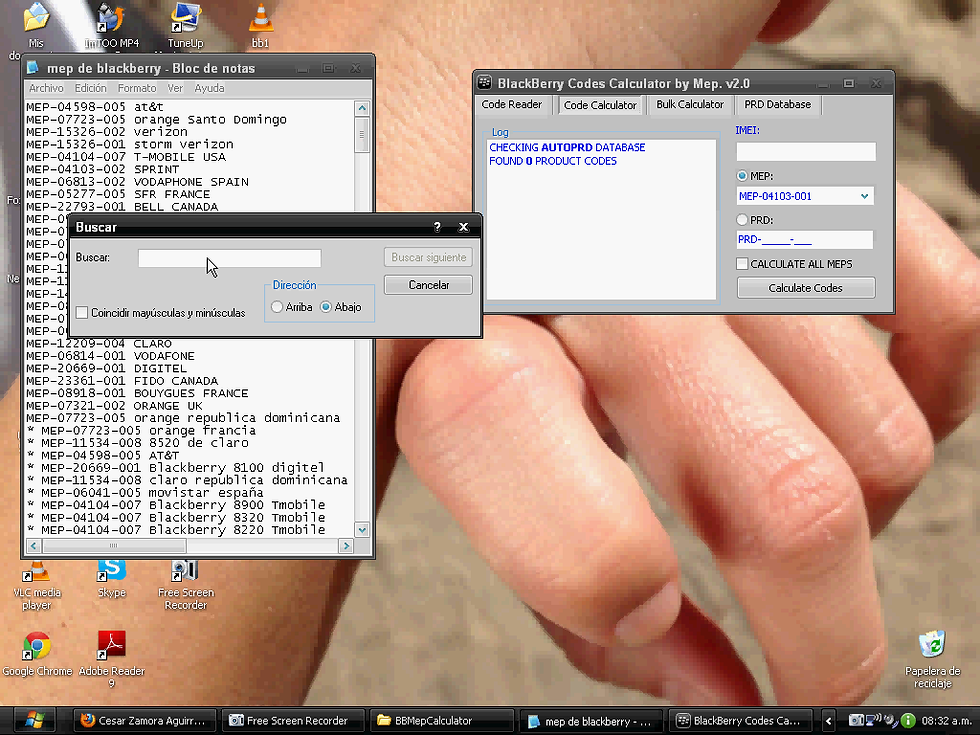The width and height of the screenshot is (980, 735).
Task: Click the taskbar clock showing 08:32 a.m.
Action: 946,721
